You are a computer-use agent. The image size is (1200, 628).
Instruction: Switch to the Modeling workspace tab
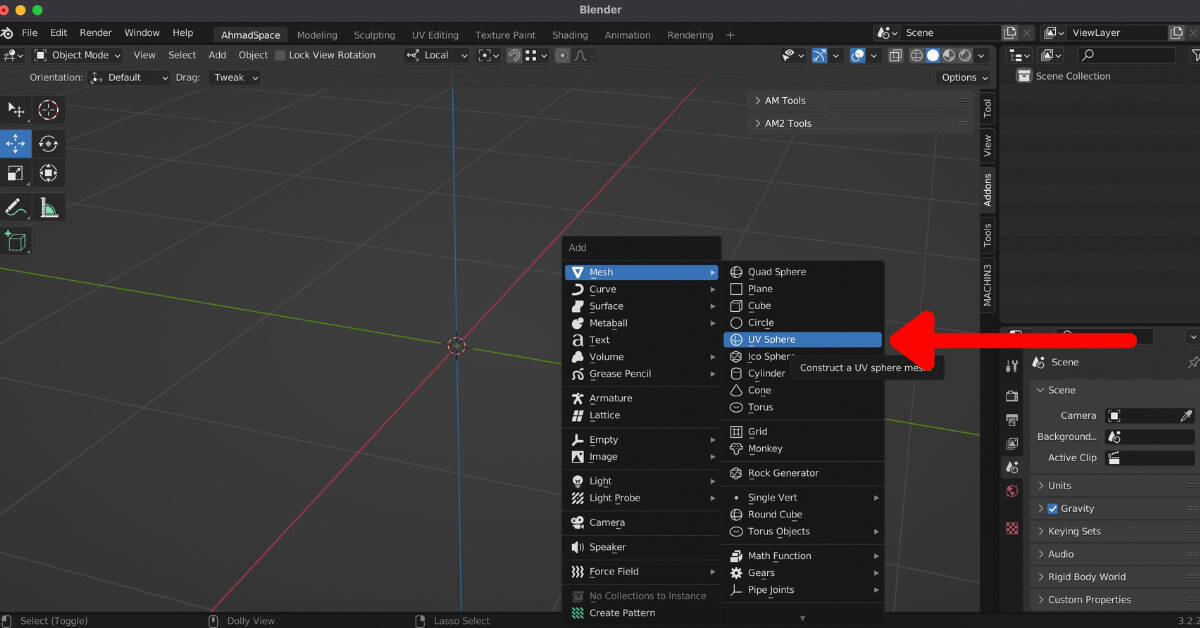pos(317,35)
